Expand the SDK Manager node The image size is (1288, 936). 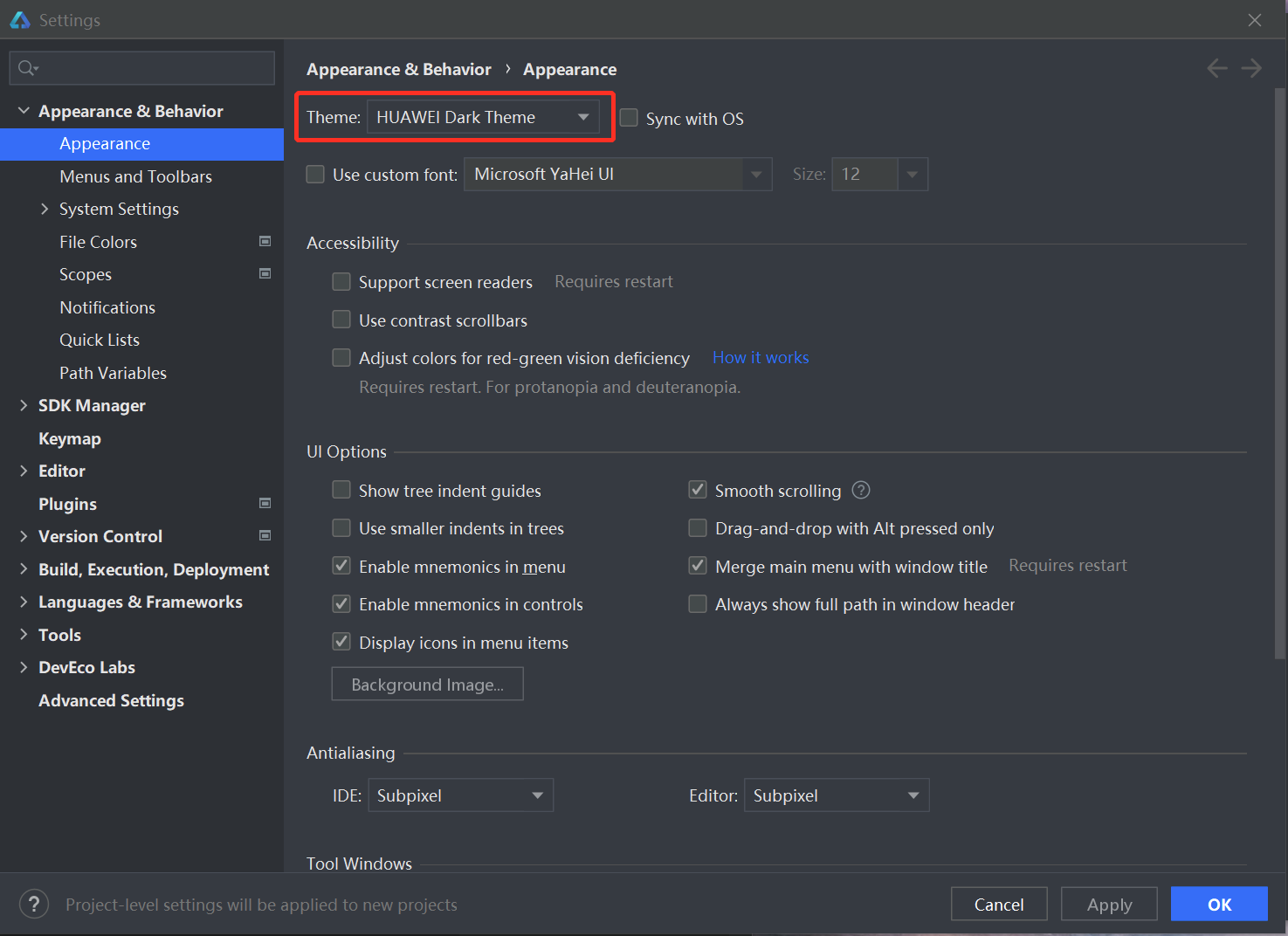[x=24, y=405]
